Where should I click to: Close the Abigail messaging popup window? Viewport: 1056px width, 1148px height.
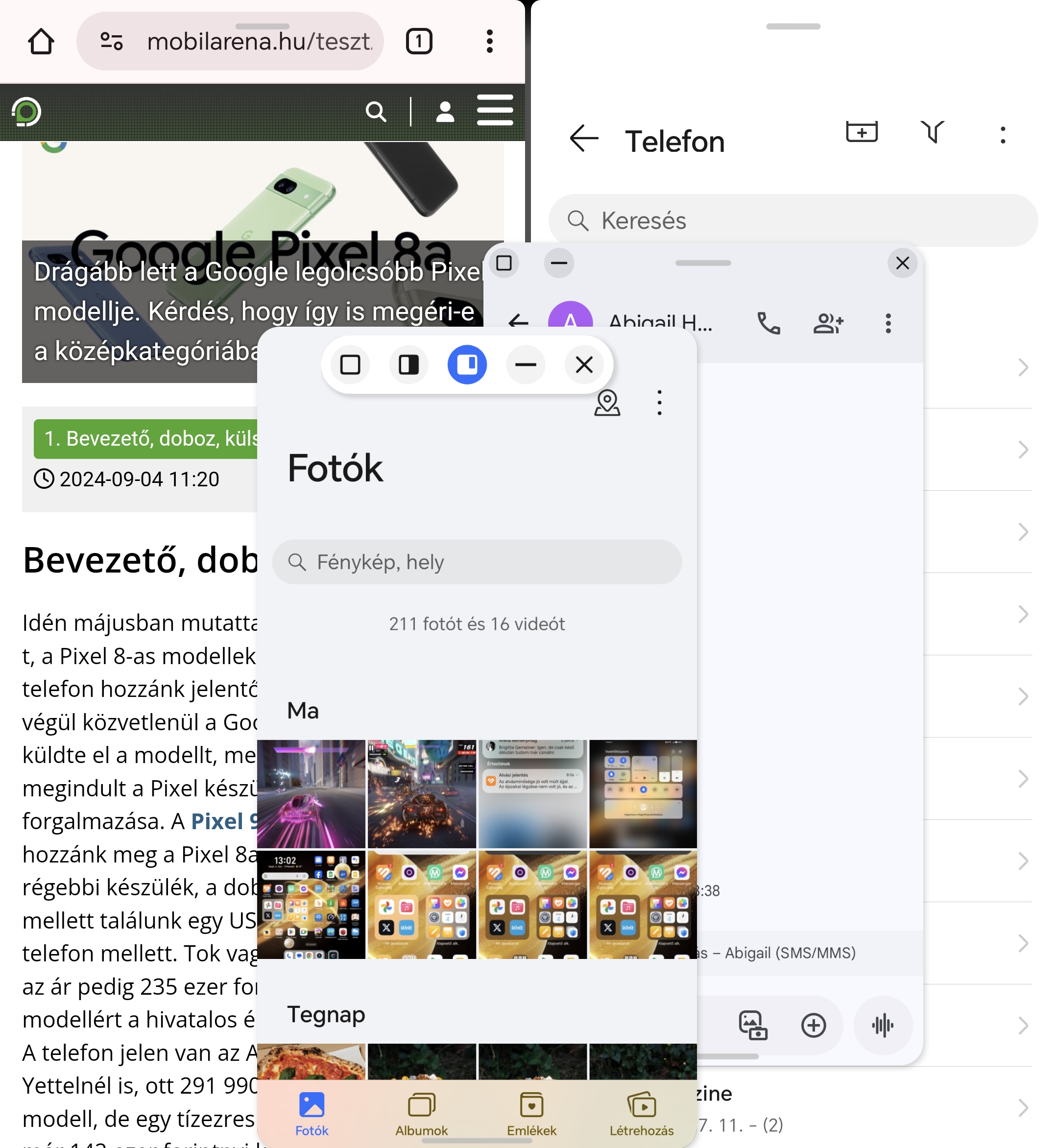pos(903,263)
